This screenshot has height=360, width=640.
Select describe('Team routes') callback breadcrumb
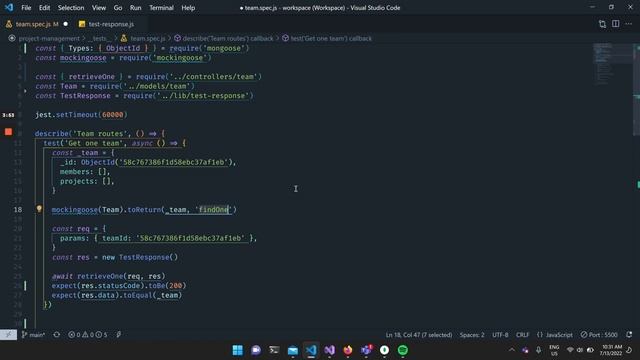(228, 38)
